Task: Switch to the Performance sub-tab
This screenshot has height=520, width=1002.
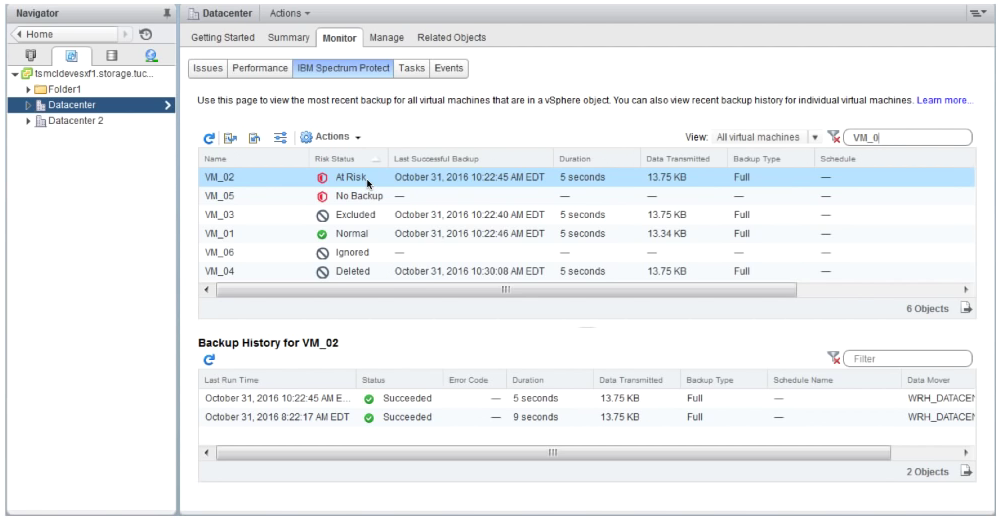Action: pos(259,68)
